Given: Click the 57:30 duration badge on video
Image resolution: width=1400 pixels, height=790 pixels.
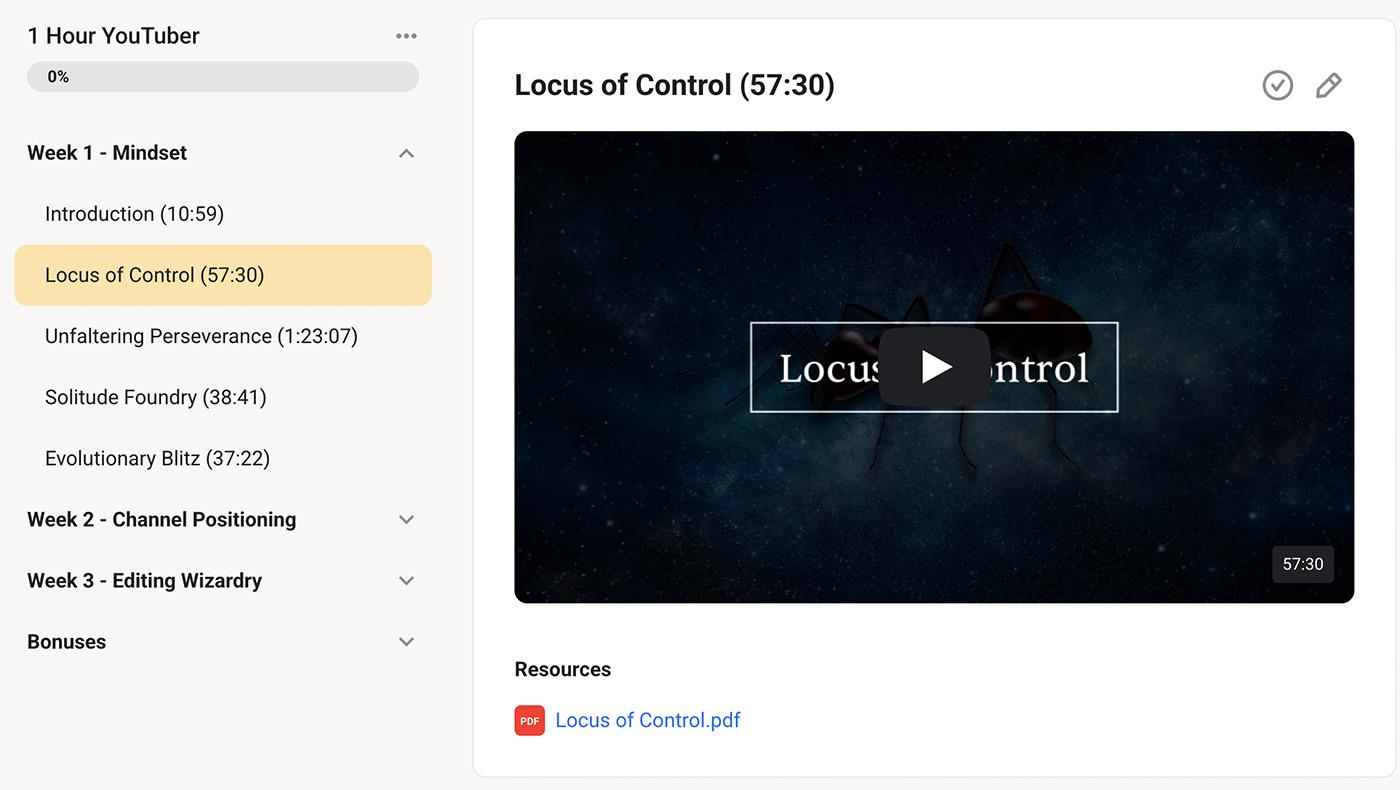Looking at the screenshot, I should tap(1303, 564).
